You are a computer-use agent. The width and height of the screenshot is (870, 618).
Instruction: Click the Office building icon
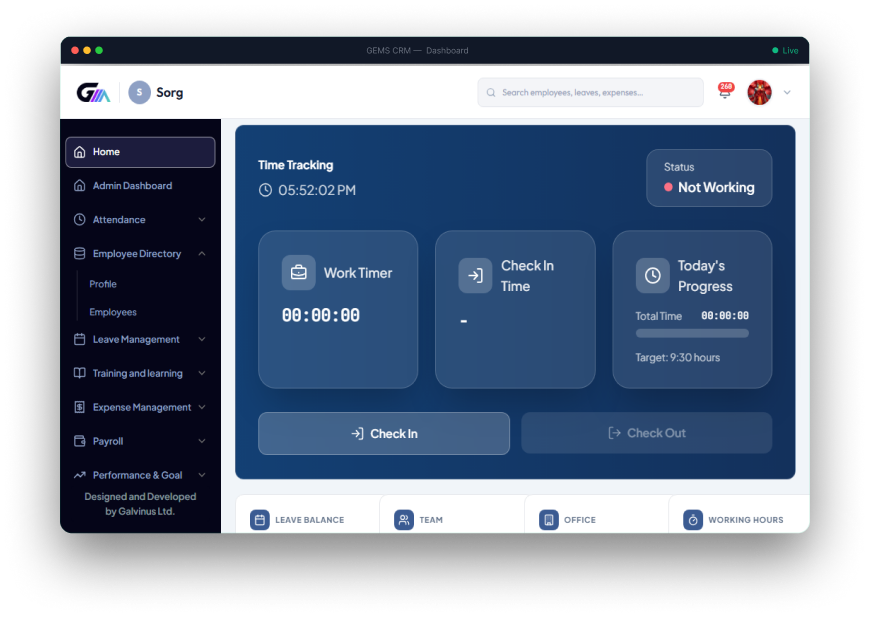click(549, 520)
